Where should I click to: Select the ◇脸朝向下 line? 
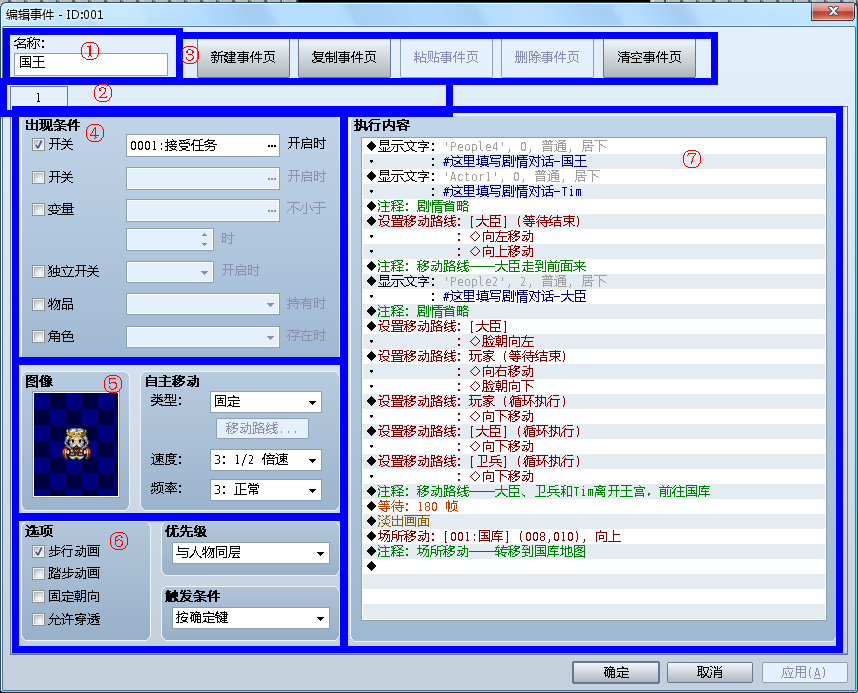pyautogui.click(x=594, y=386)
